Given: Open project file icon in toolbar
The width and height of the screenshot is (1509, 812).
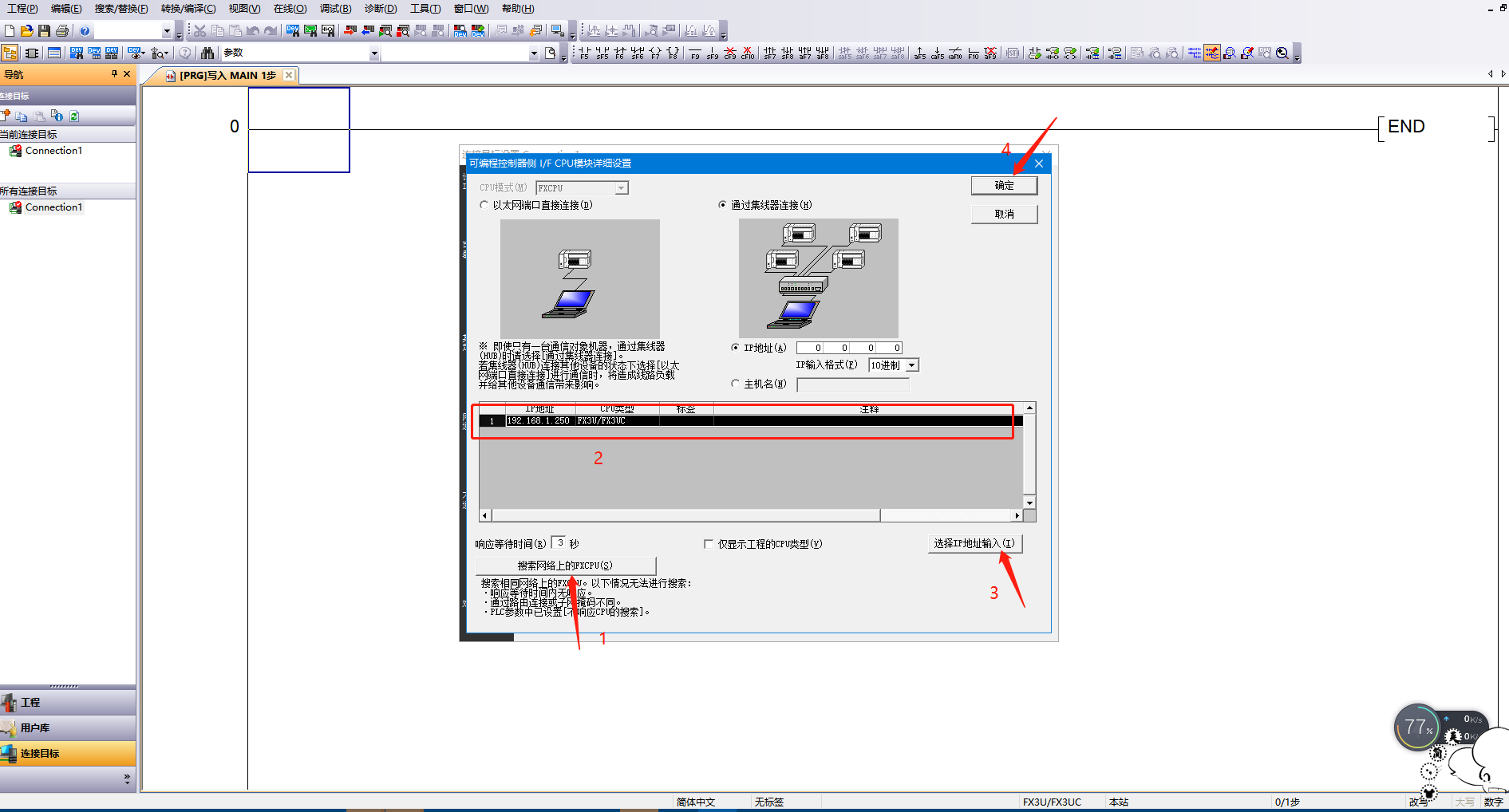Looking at the screenshot, I should click(x=26, y=31).
